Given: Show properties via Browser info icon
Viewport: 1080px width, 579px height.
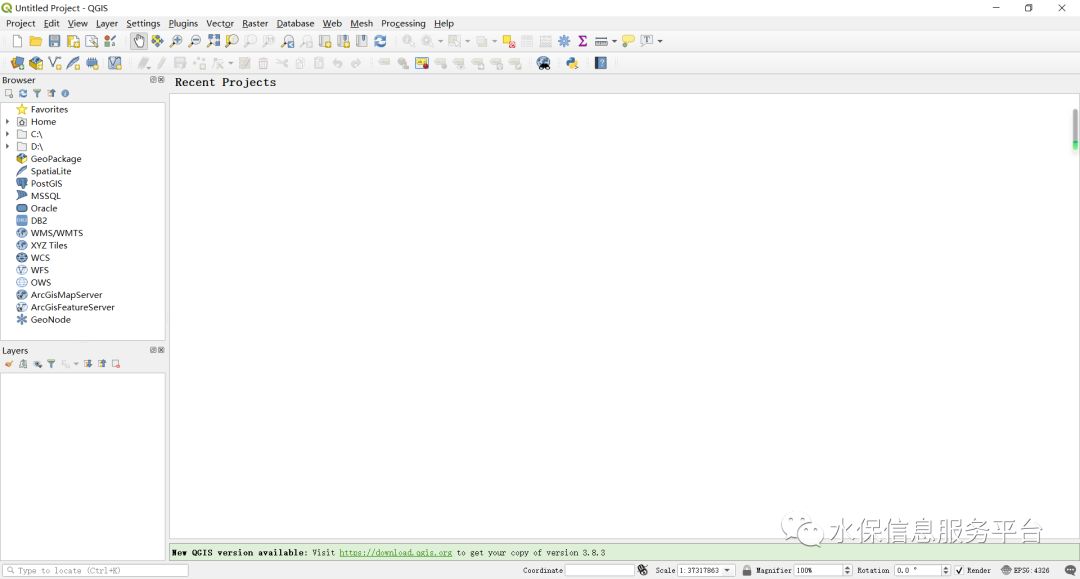Looking at the screenshot, I should pos(65,94).
